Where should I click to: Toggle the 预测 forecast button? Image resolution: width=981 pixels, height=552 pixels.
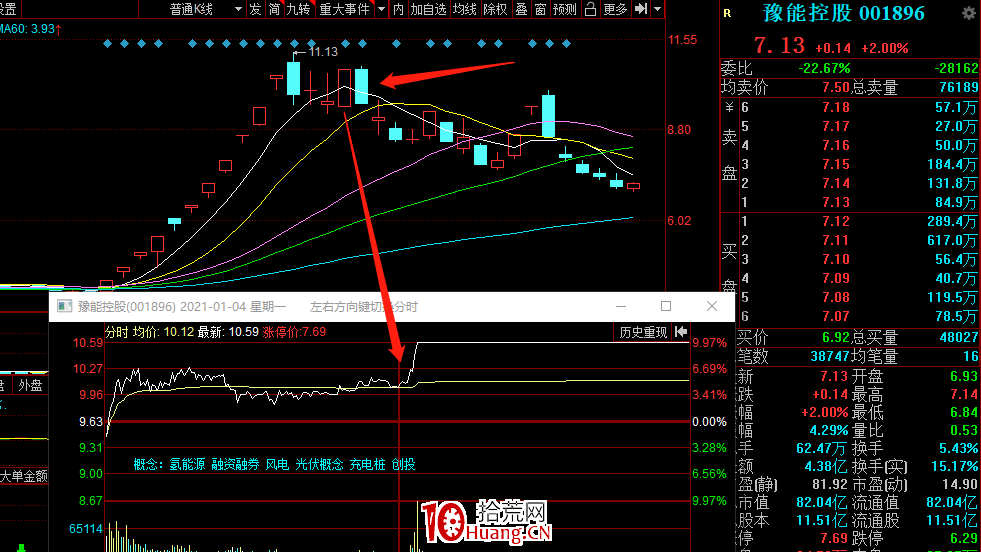(x=565, y=9)
